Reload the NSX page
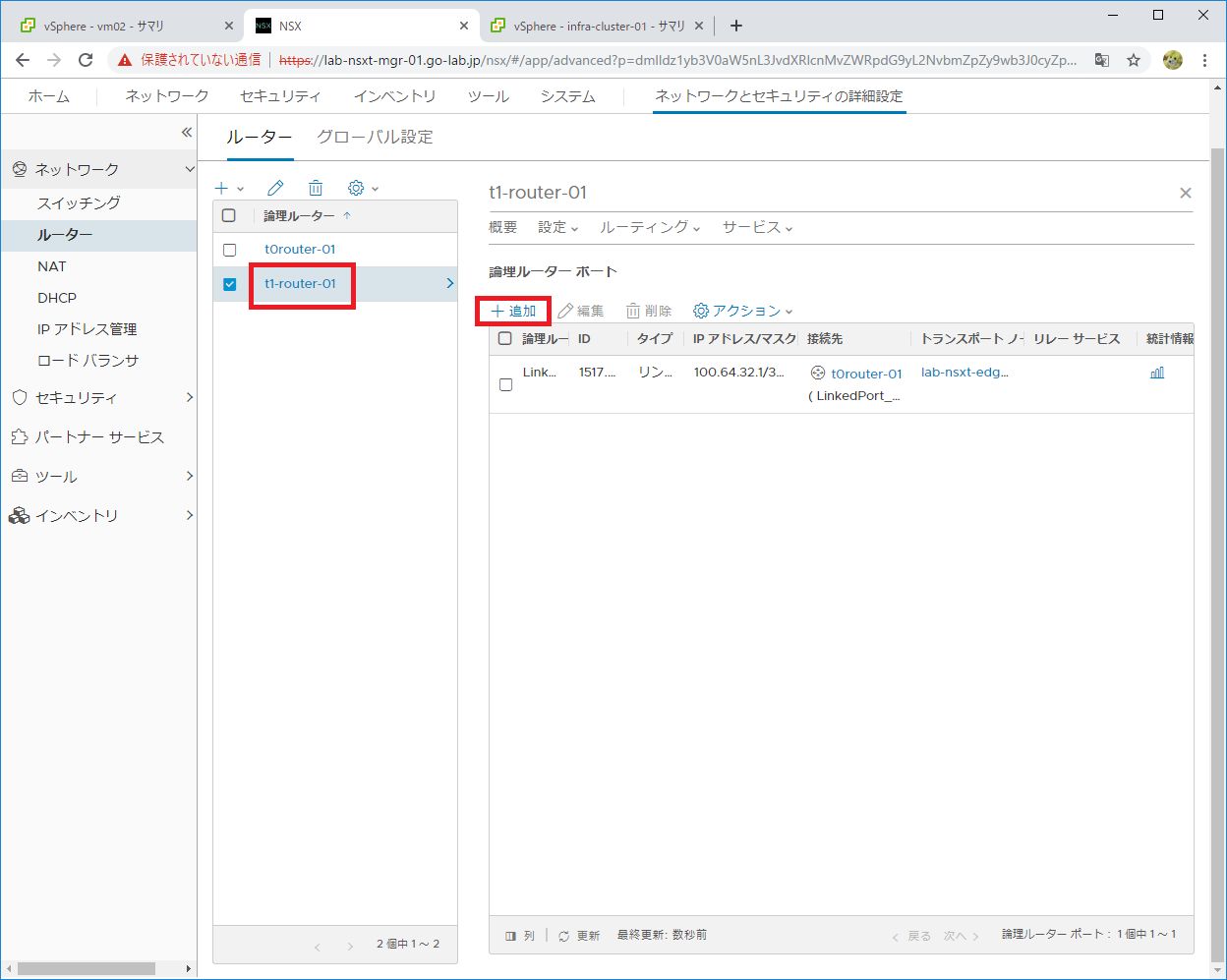 coord(86,60)
